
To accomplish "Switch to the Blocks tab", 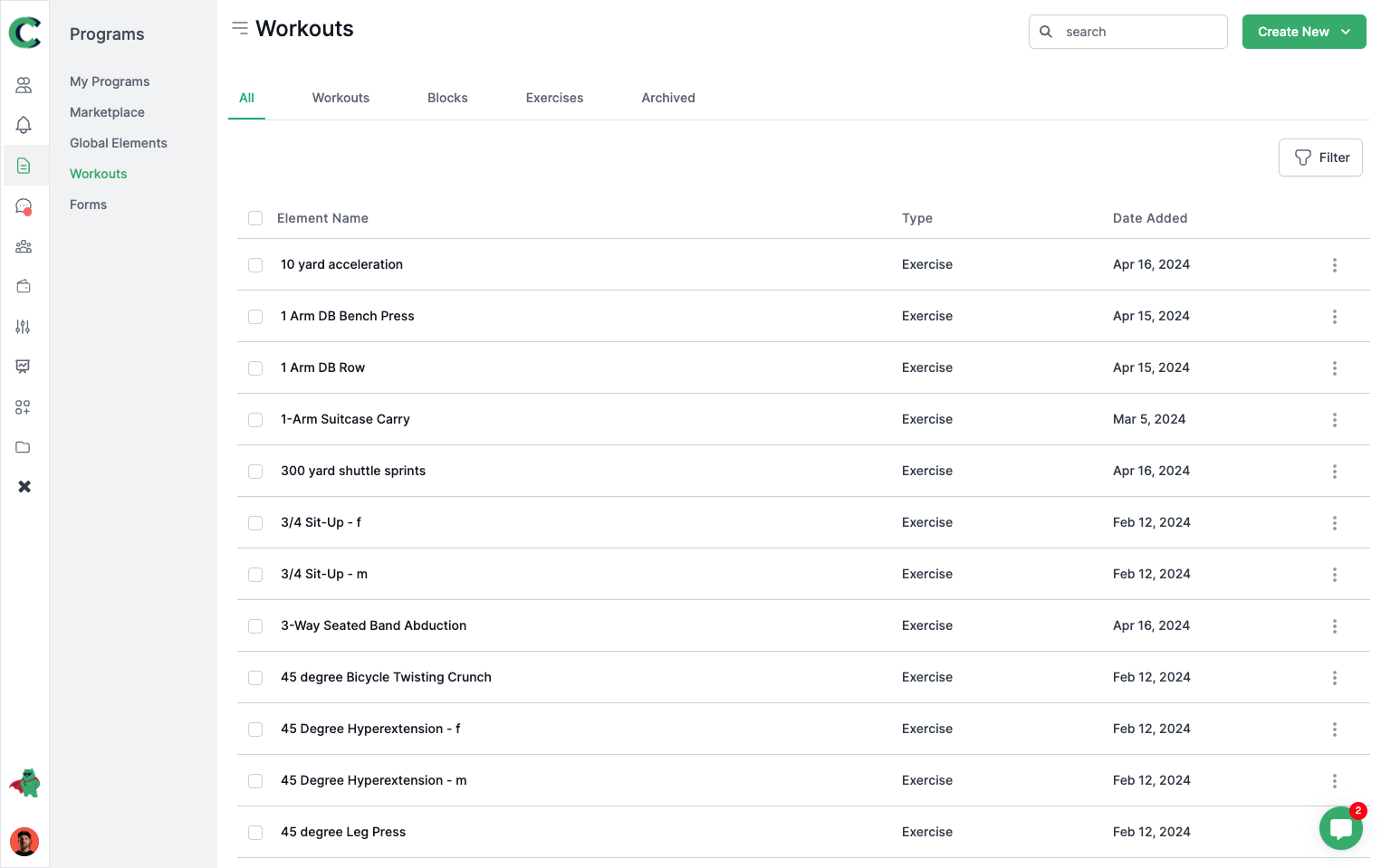I will (447, 98).
